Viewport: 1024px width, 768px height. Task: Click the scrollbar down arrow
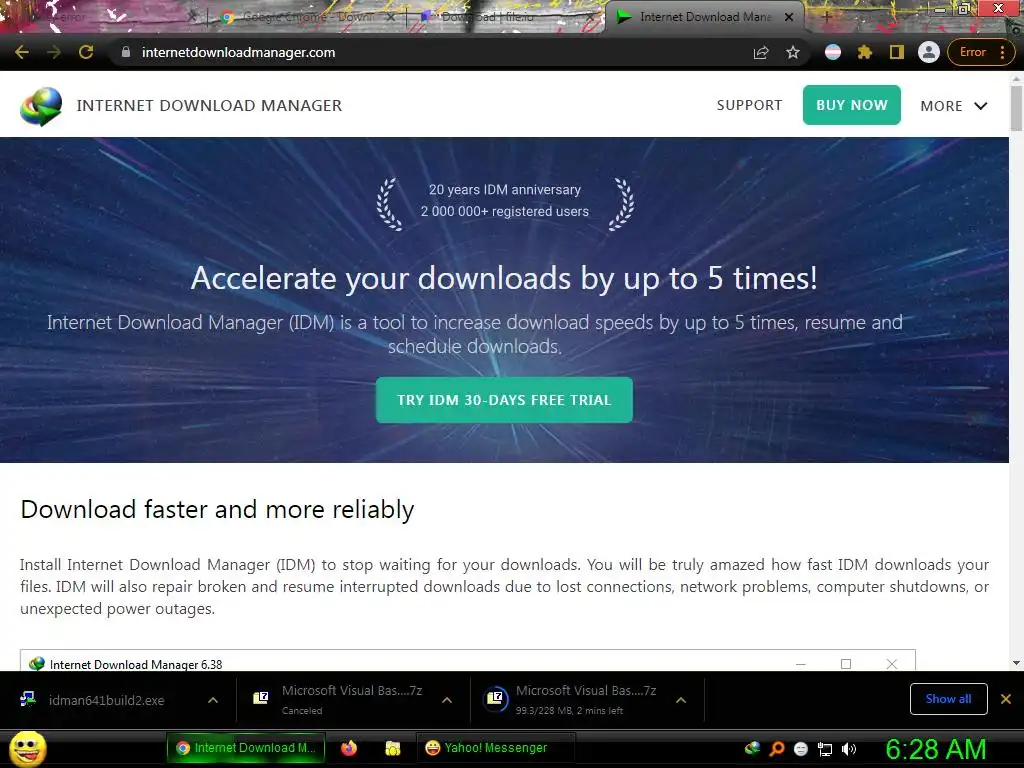[x=1016, y=663]
